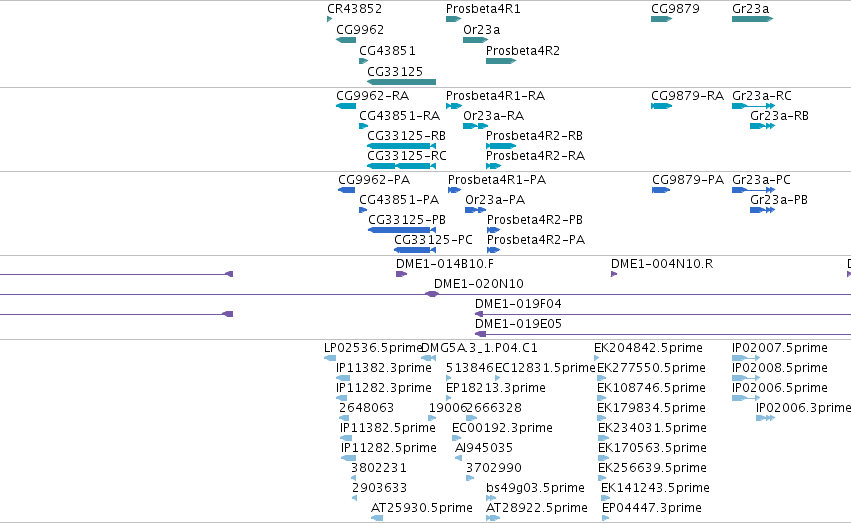The image size is (851, 523).
Task: Click protein Or23a-PA
Action: click(475, 211)
